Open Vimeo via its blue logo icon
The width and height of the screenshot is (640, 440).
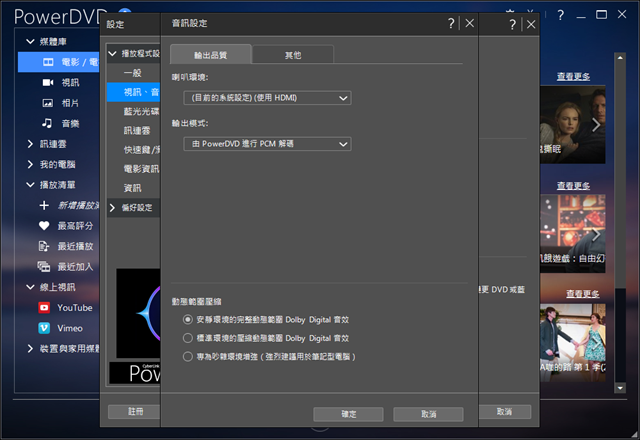[x=44, y=328]
